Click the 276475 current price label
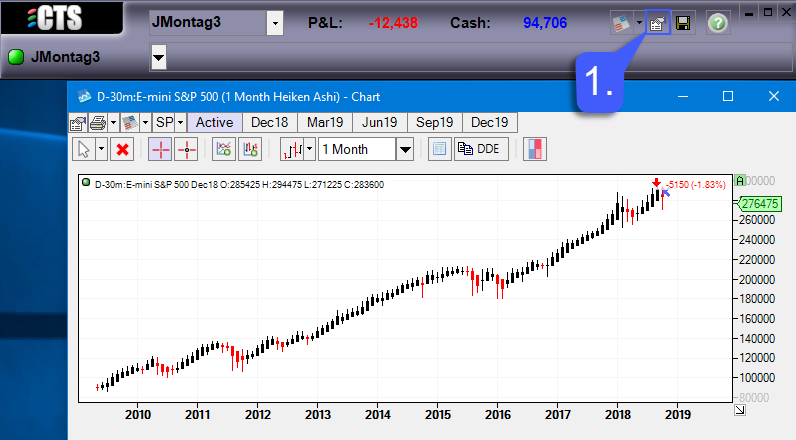Image resolution: width=796 pixels, height=440 pixels. point(759,204)
